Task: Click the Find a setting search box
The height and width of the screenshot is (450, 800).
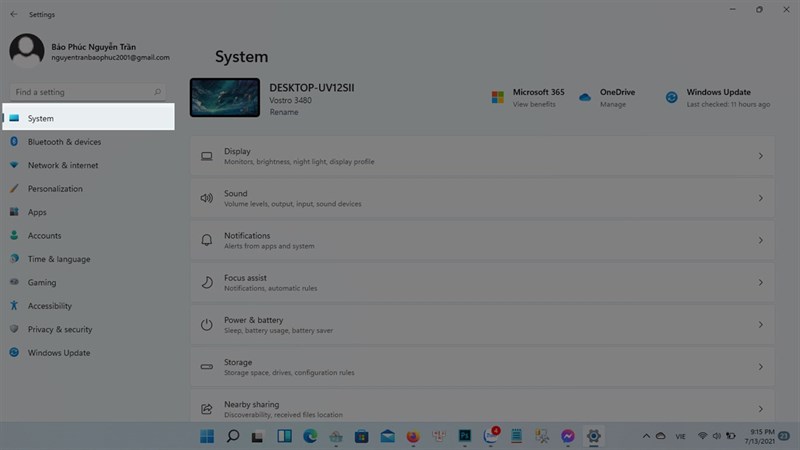Action: tap(88, 92)
